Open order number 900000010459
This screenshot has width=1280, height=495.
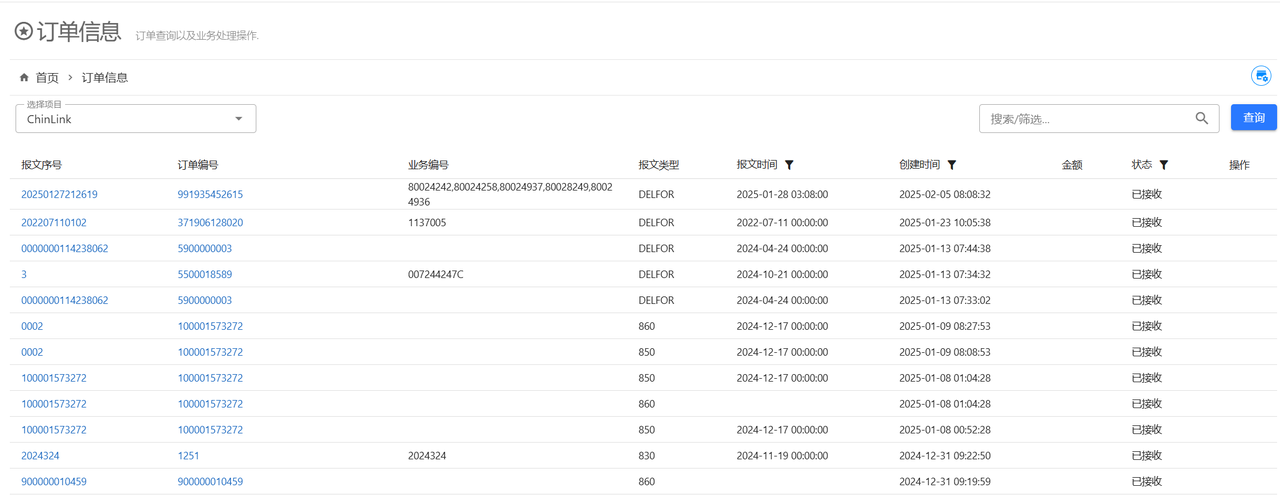[x=210, y=482]
